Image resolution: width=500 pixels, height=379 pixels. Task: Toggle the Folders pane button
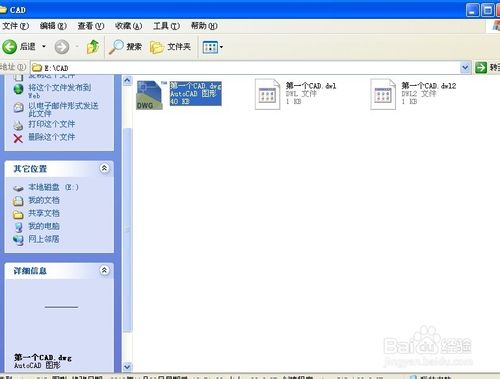point(170,47)
